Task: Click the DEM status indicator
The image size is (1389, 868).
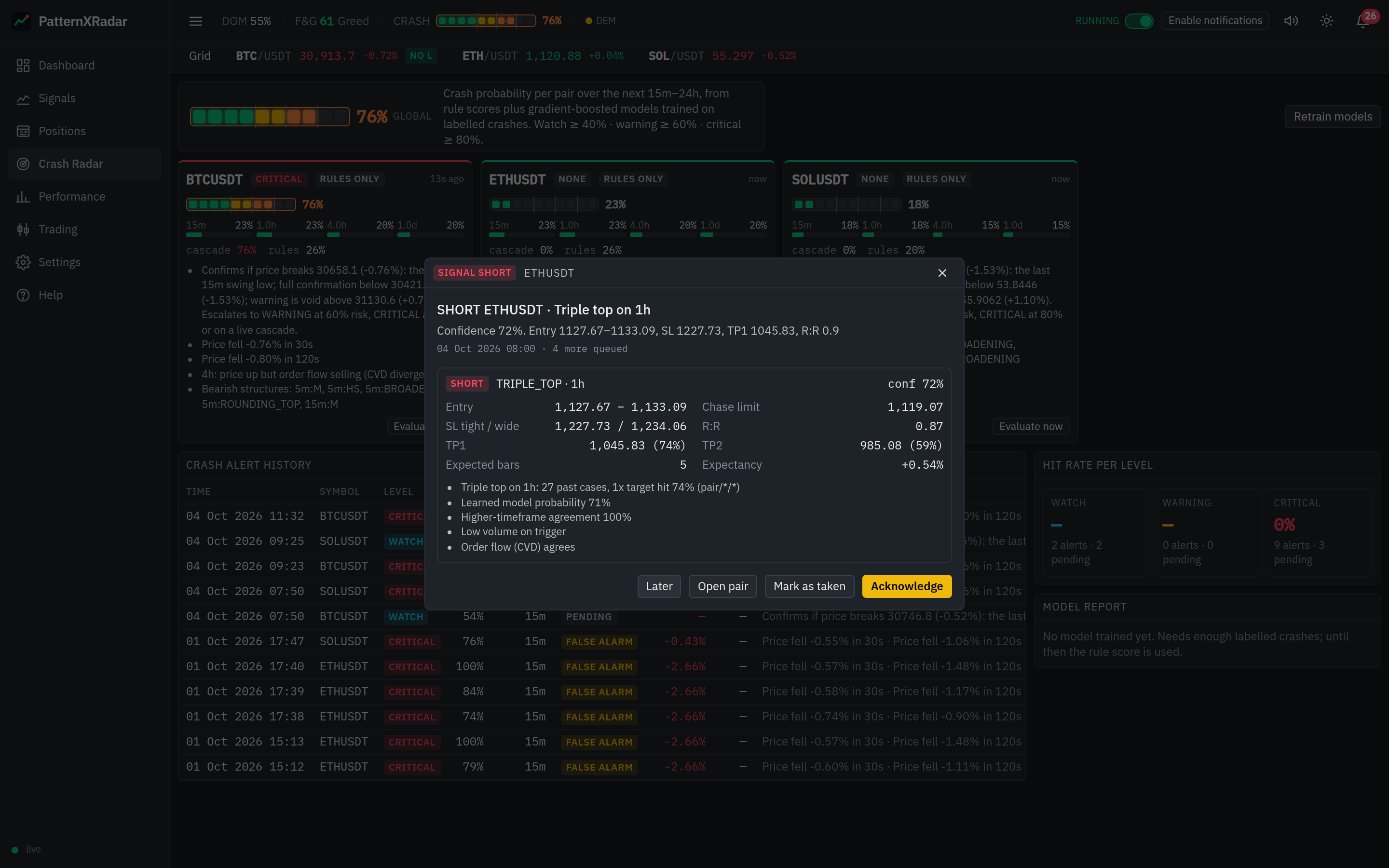Action: coord(600,21)
